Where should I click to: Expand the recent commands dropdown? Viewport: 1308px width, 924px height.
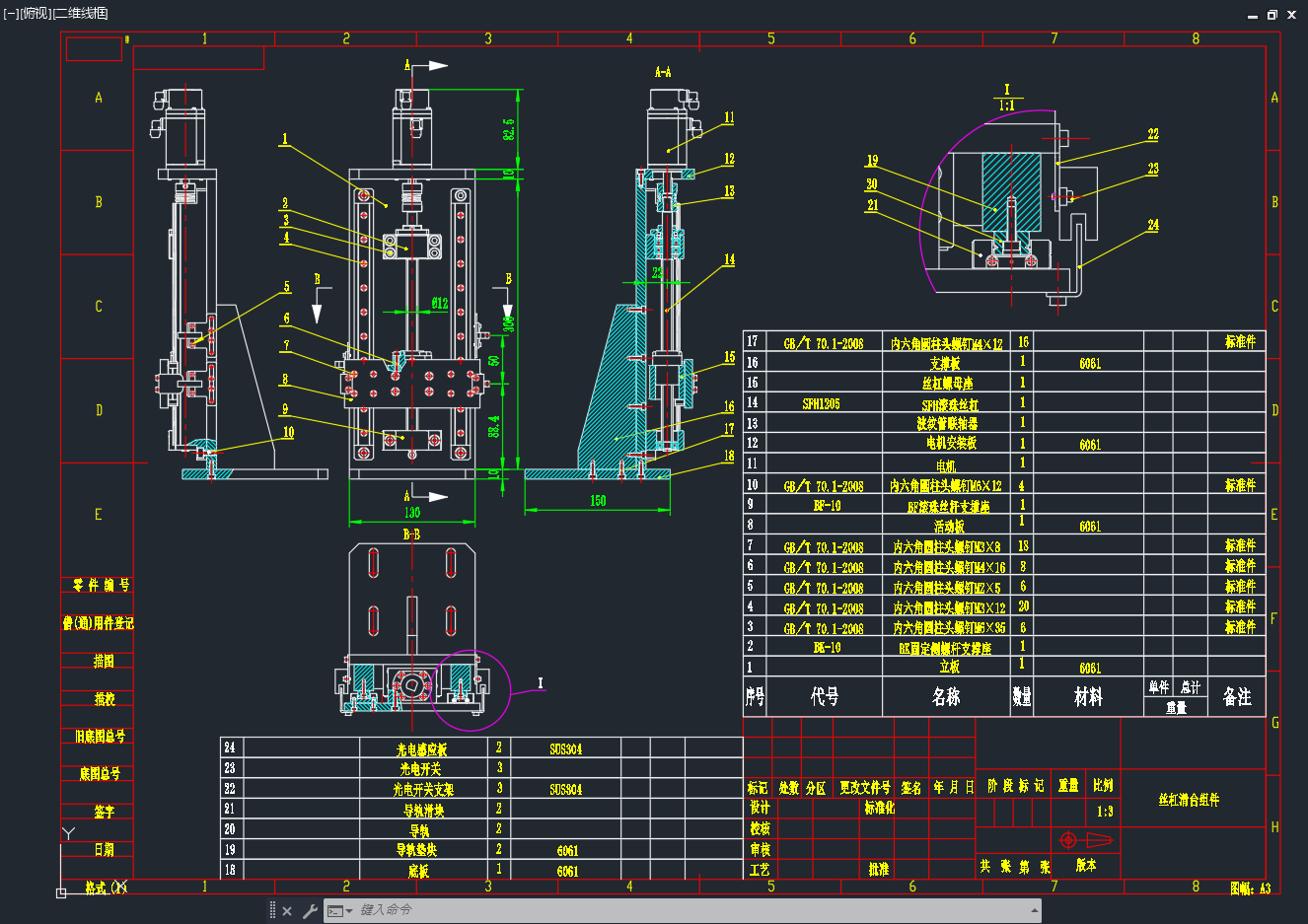coord(340,911)
